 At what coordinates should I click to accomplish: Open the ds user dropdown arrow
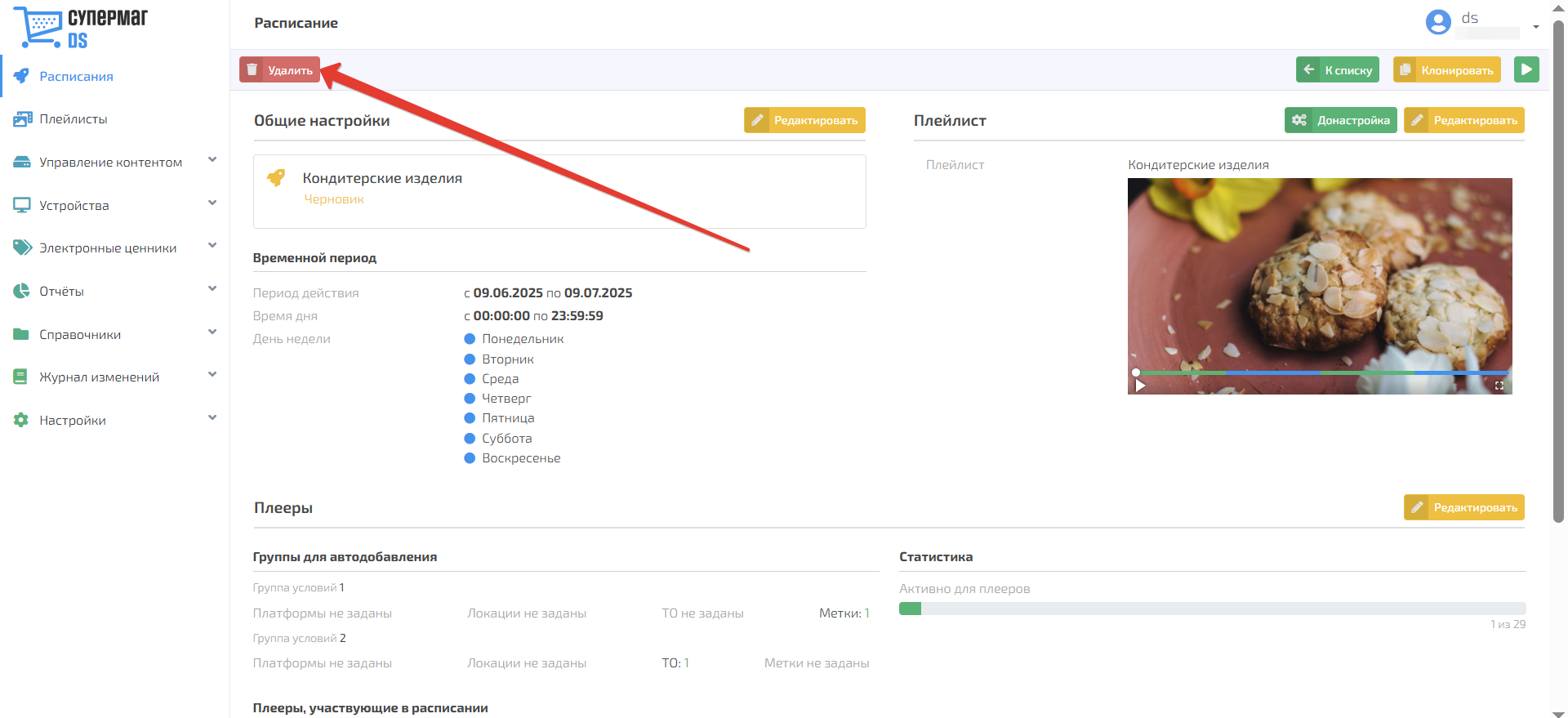(x=1536, y=27)
